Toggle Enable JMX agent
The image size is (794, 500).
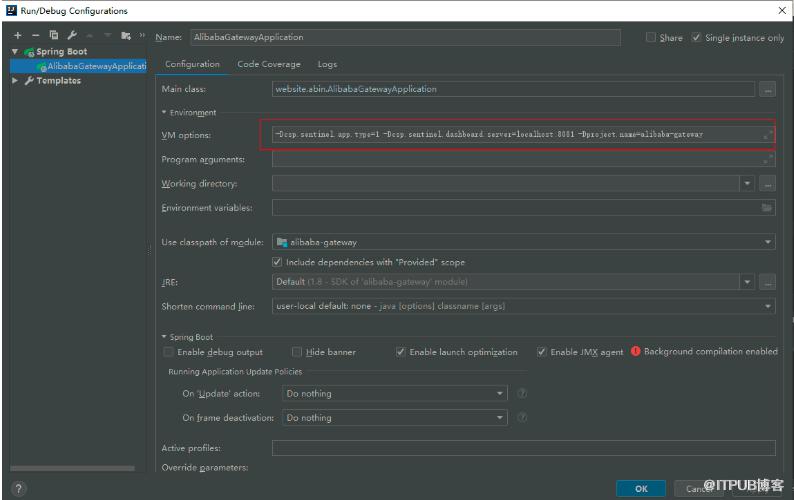tap(541, 352)
